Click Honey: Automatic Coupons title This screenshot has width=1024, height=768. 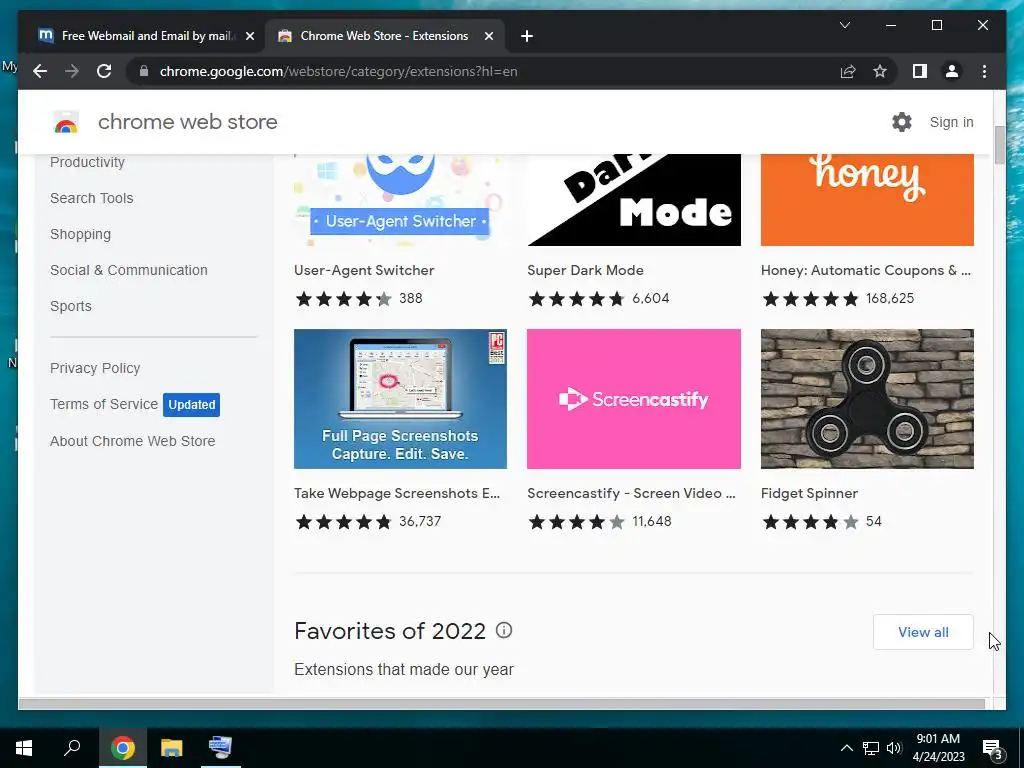tap(865, 270)
